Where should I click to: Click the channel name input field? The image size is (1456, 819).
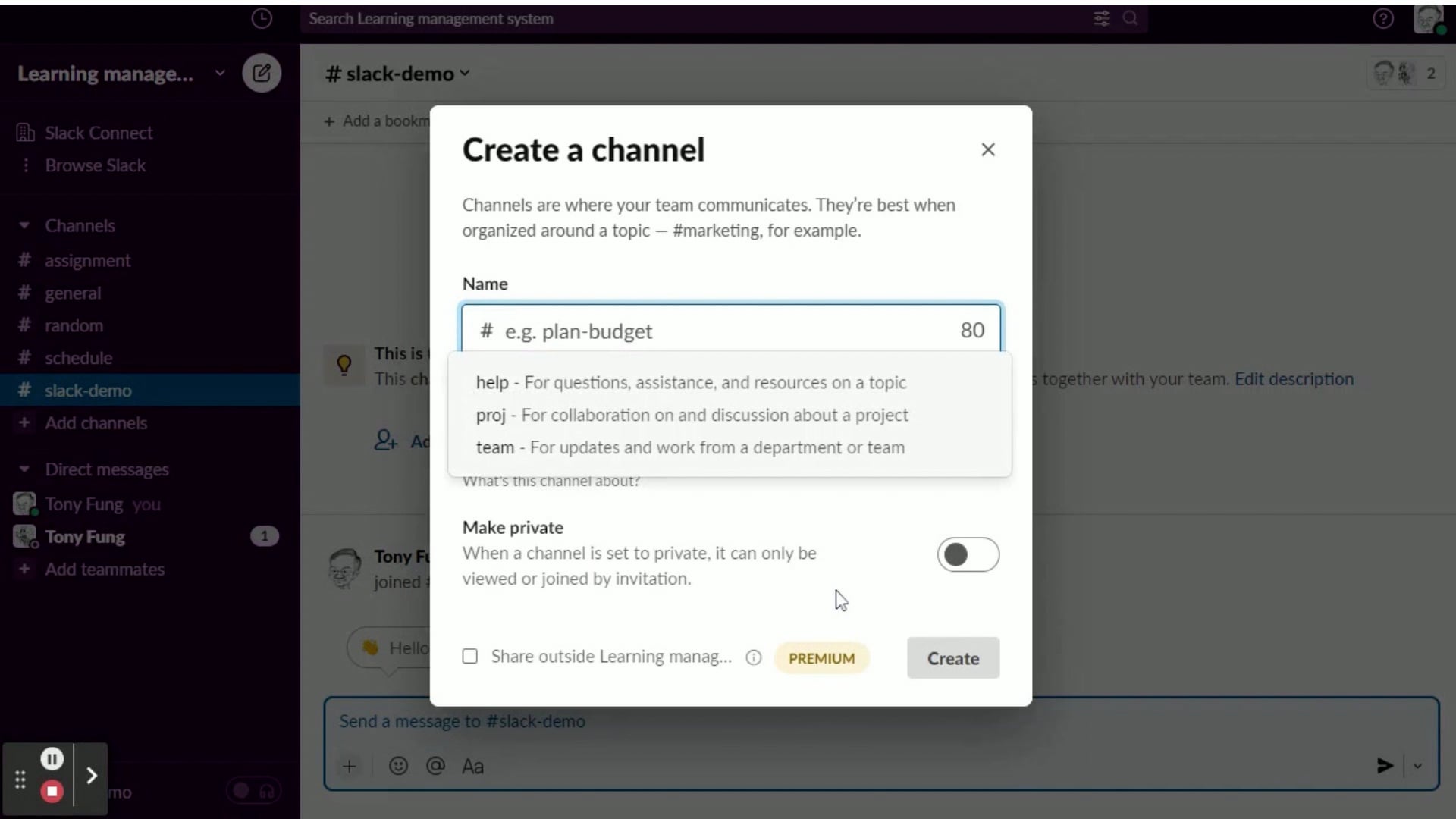pyautogui.click(x=731, y=330)
